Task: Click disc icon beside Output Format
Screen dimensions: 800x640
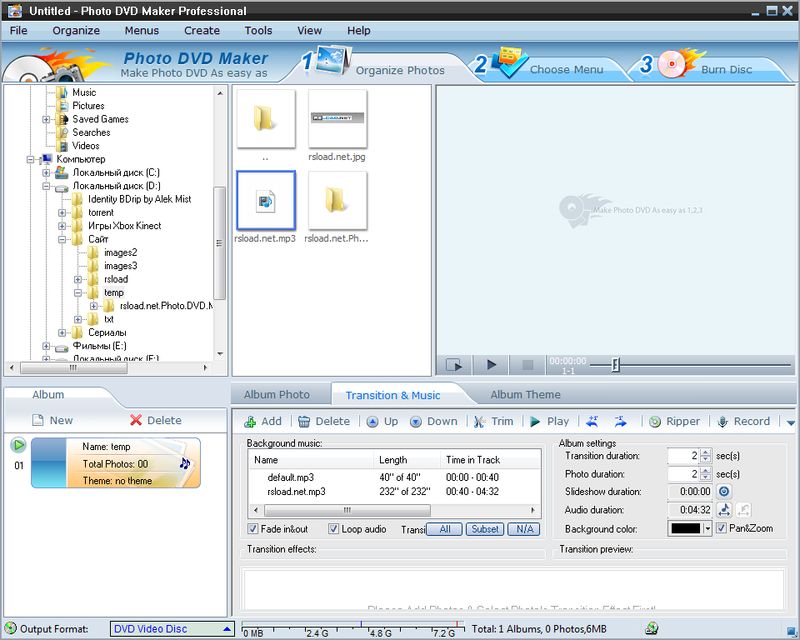Action: coord(10,628)
